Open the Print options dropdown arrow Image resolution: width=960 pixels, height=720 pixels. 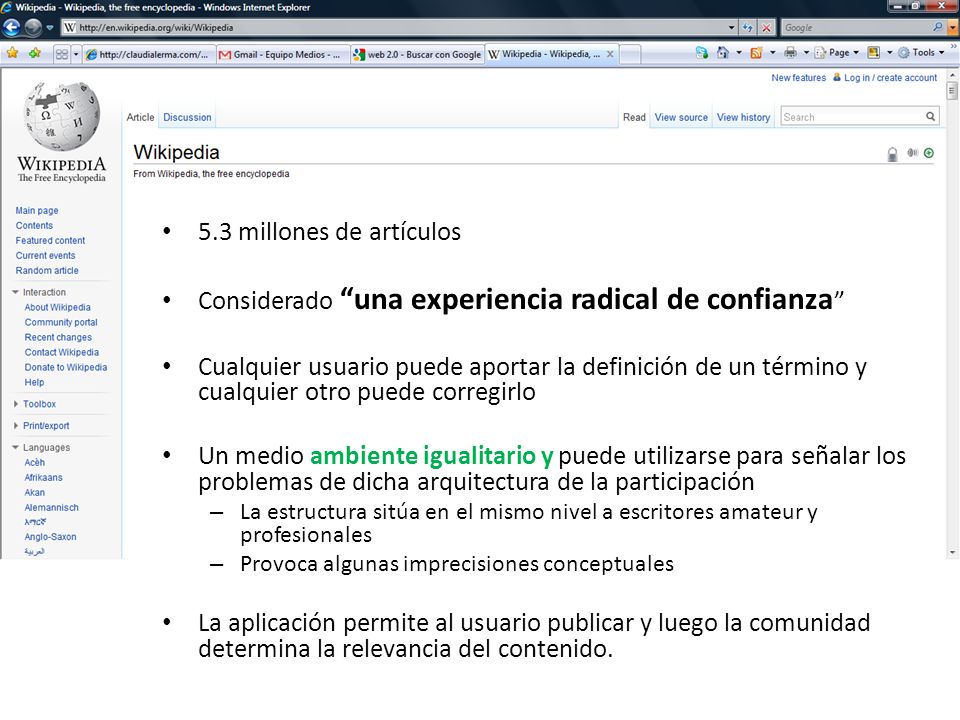[806, 53]
